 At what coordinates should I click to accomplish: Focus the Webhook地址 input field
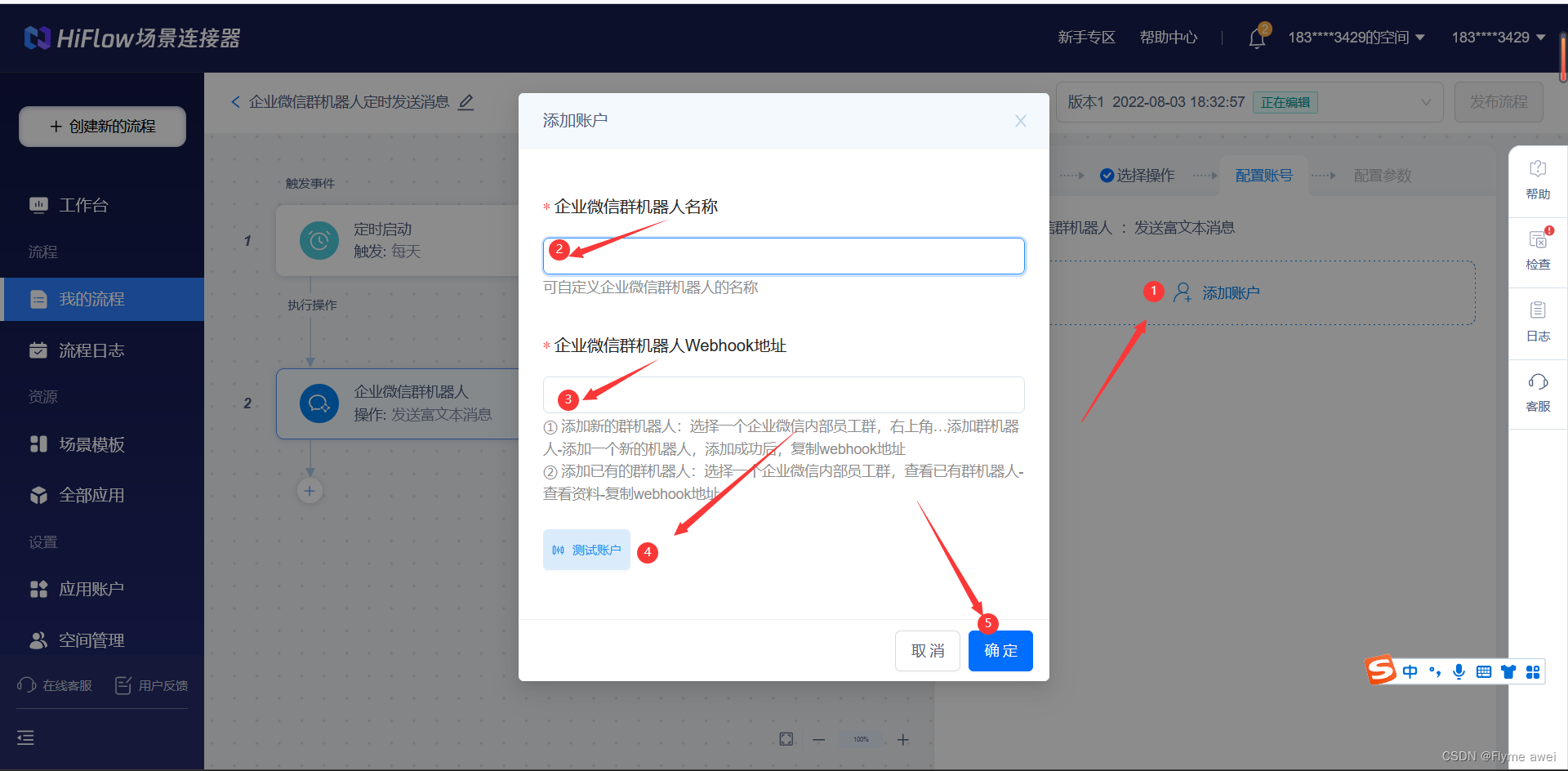pos(784,394)
